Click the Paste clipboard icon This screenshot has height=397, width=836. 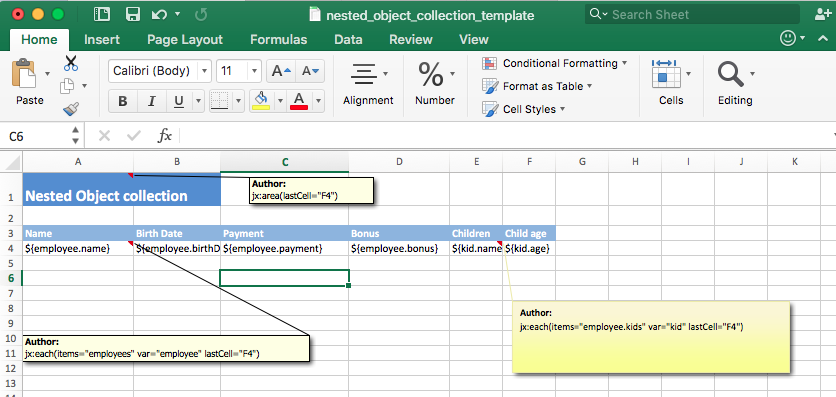24,72
